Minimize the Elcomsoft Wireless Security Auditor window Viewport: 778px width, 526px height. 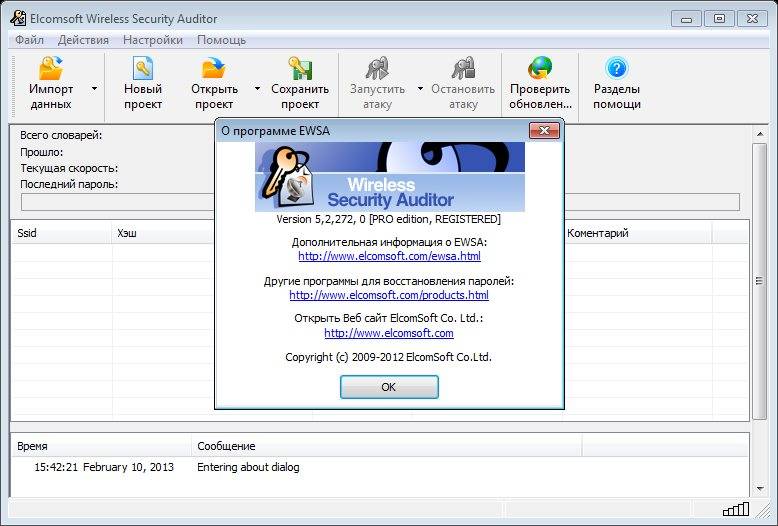pyautogui.click(x=687, y=19)
